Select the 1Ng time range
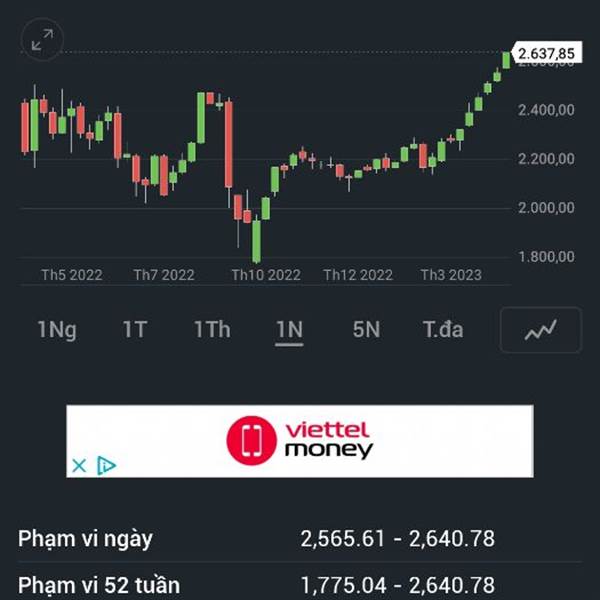This screenshot has width=600, height=600. (x=57, y=330)
